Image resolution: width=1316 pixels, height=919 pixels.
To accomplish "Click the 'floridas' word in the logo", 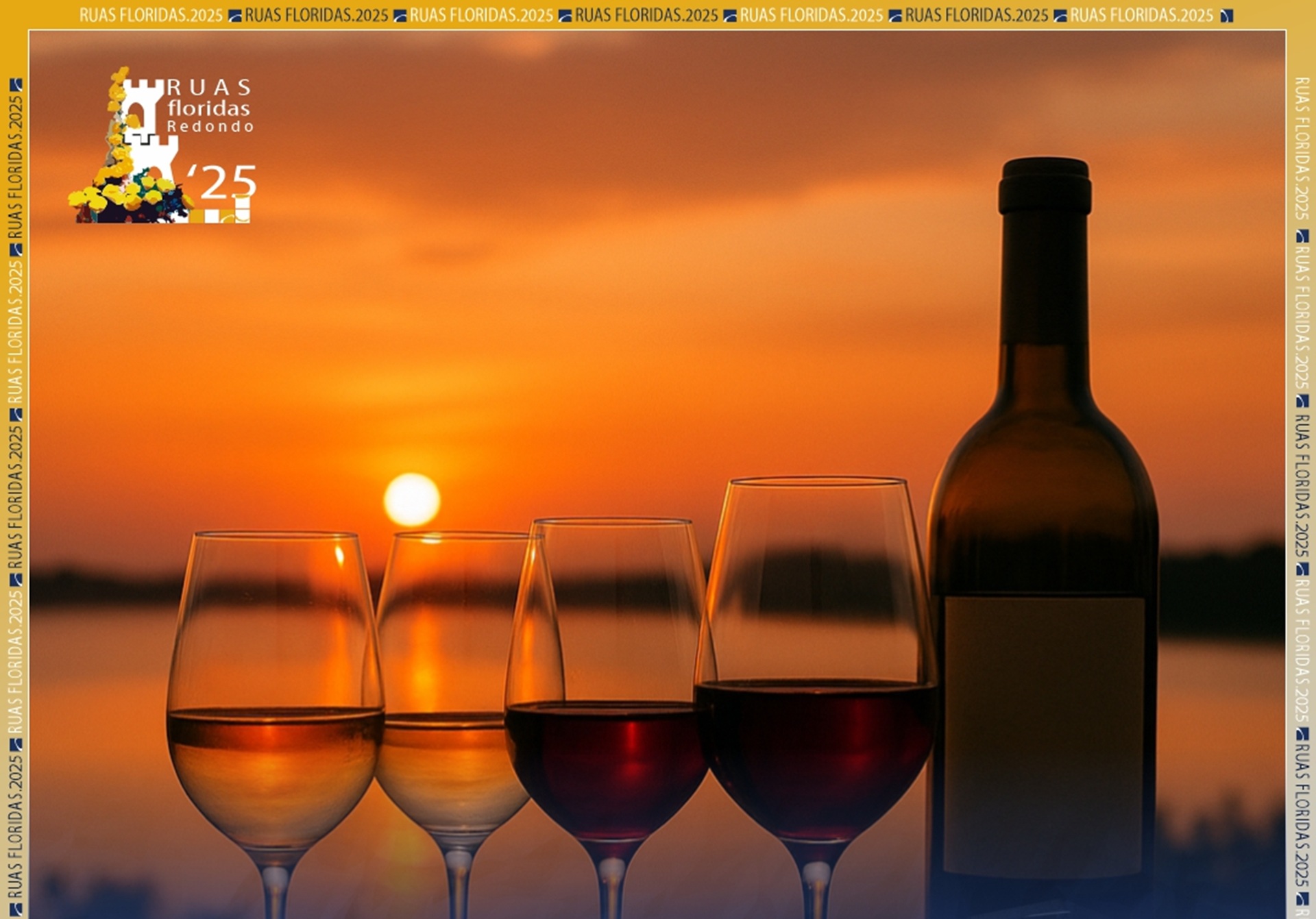I will tap(209, 108).
